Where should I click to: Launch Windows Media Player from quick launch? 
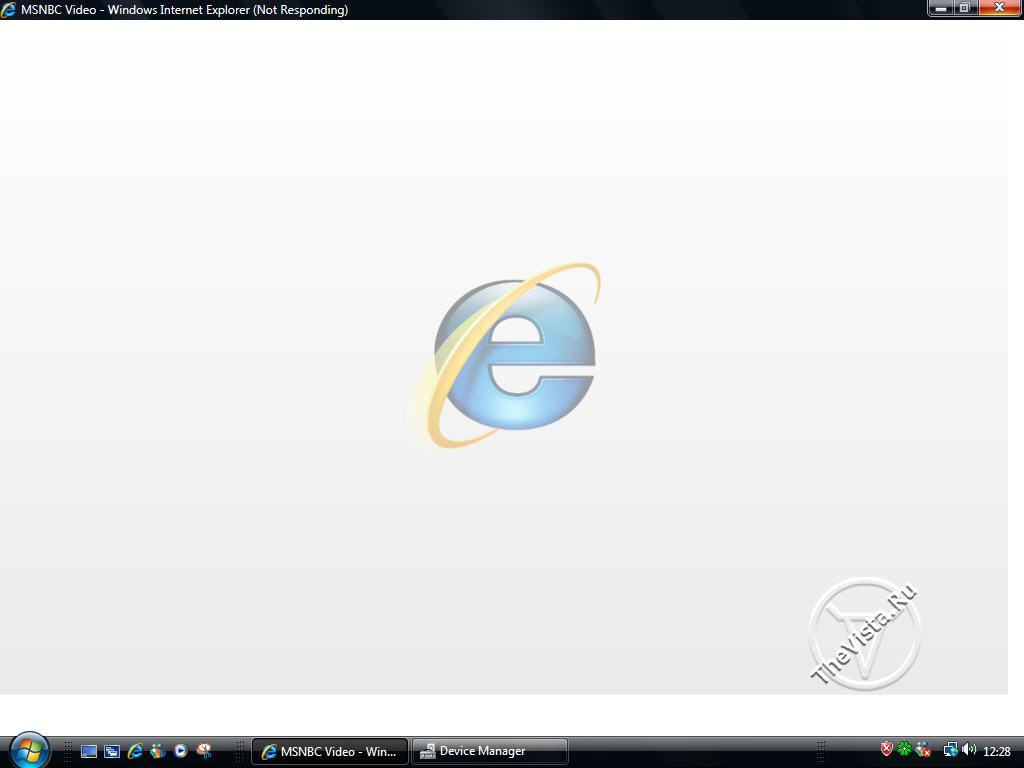[x=181, y=751]
